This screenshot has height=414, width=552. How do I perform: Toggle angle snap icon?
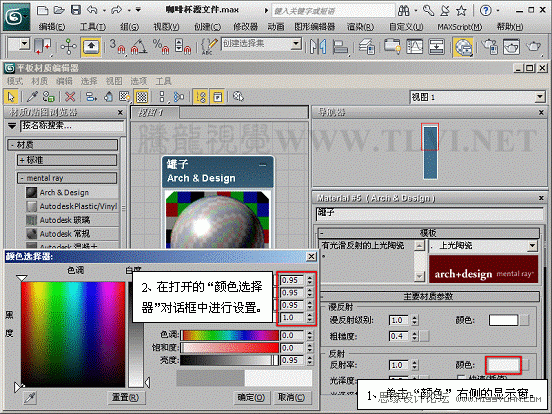[139, 46]
